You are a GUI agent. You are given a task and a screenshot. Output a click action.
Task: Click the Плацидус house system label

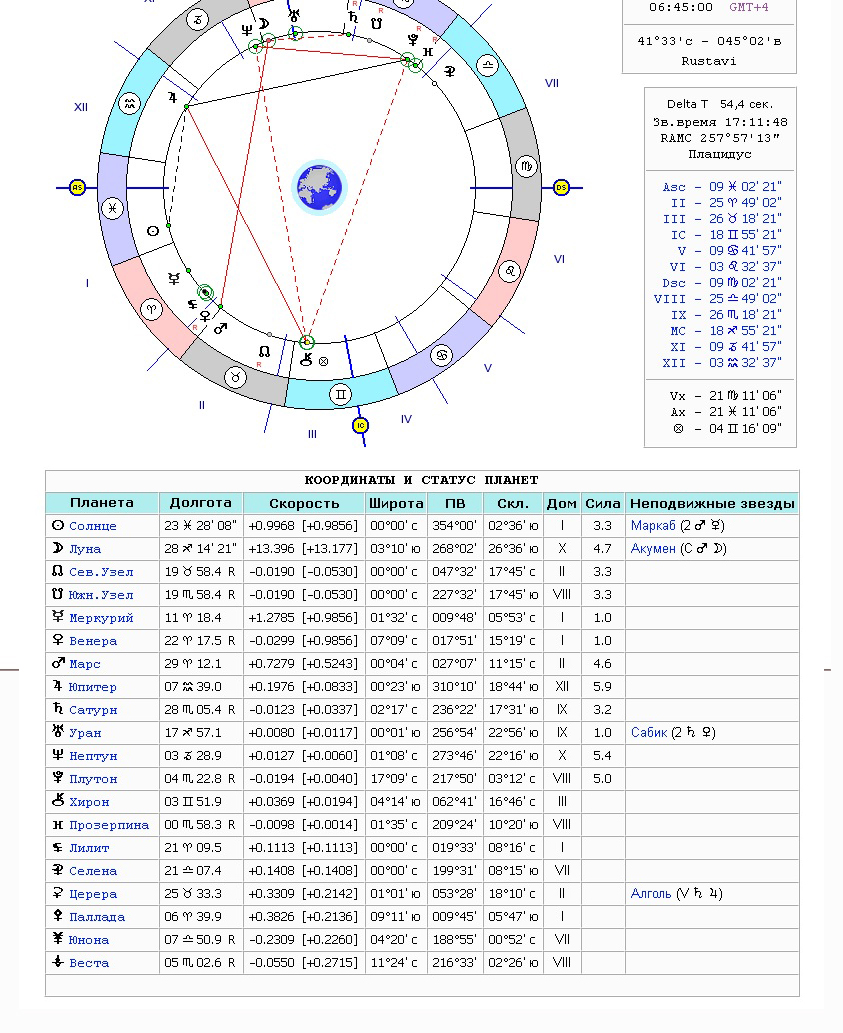720,154
